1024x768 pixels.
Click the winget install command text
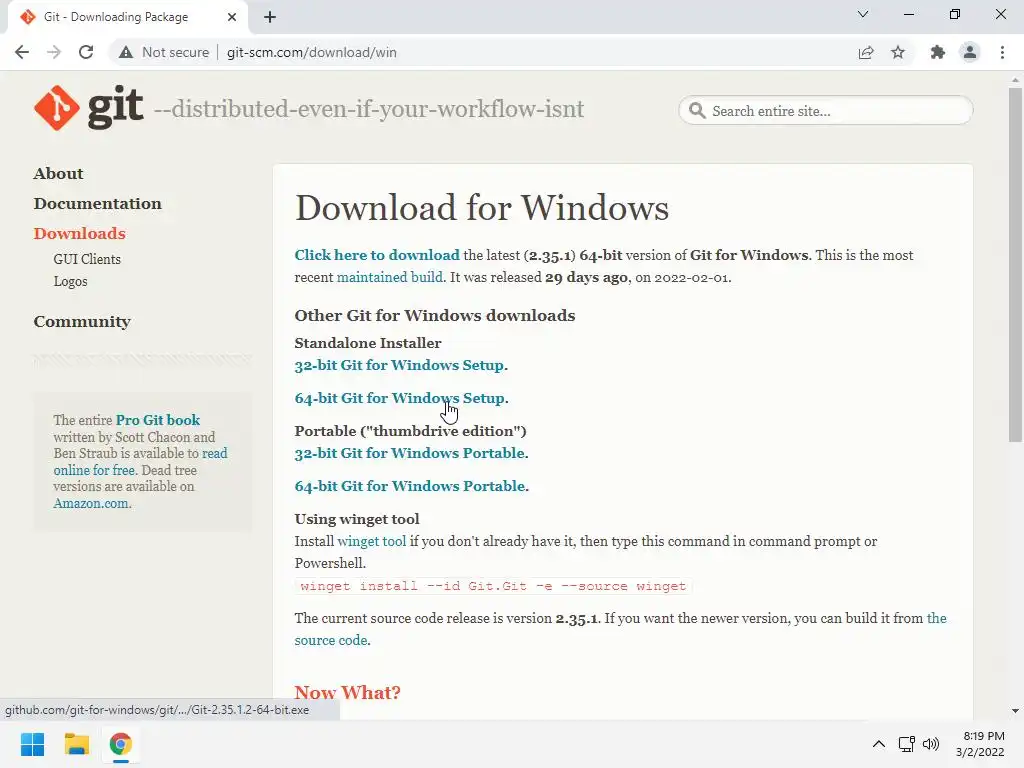(x=493, y=586)
